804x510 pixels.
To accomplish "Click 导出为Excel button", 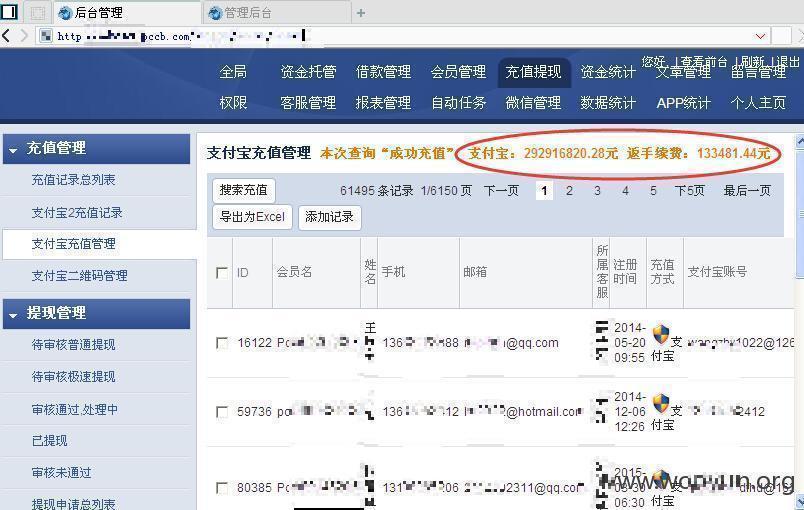I will 252,217.
